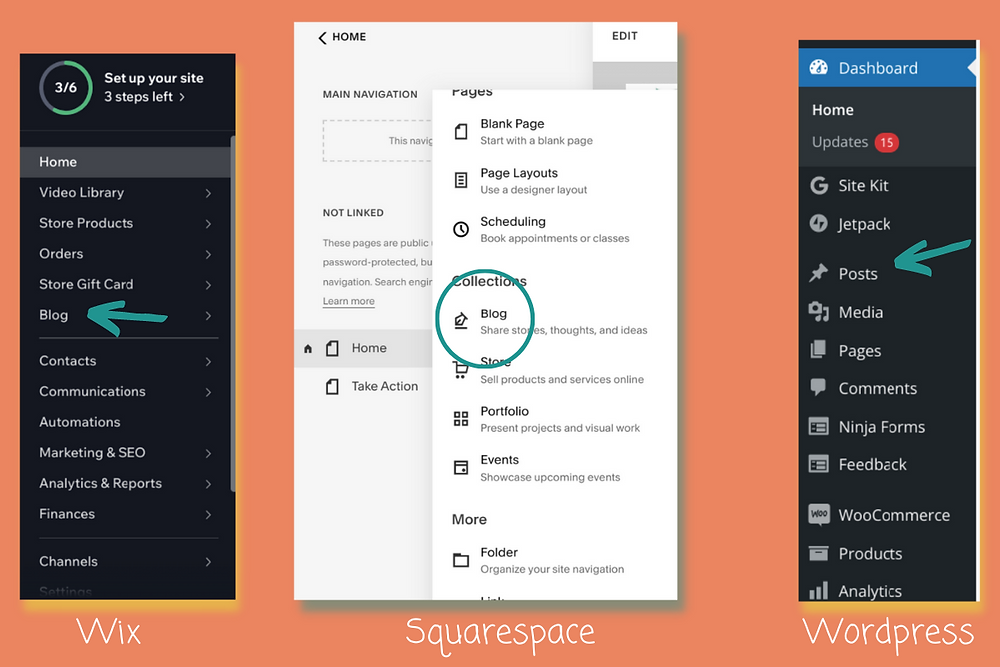Click 'Share stories, thoughts, and ideas' text

tap(564, 330)
